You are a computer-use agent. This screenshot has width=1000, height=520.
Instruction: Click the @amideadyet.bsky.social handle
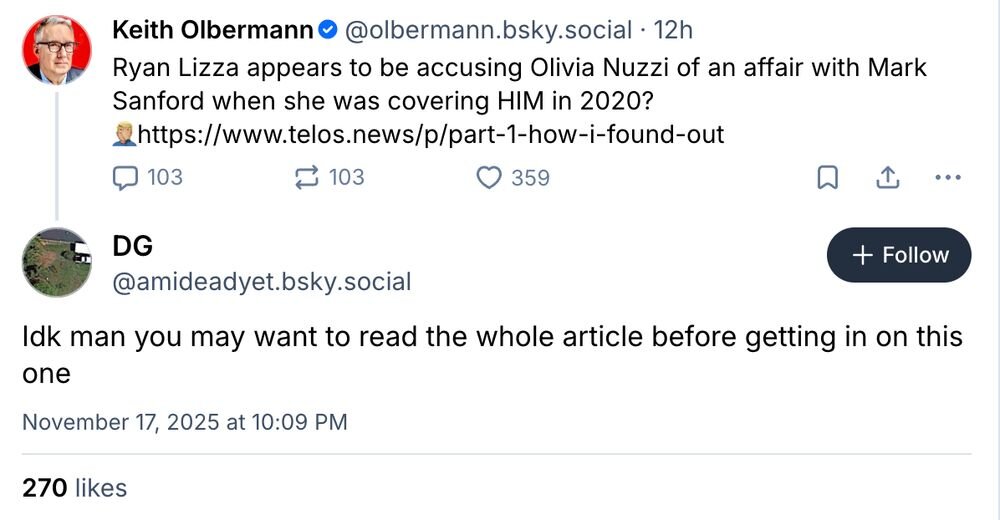click(x=261, y=282)
